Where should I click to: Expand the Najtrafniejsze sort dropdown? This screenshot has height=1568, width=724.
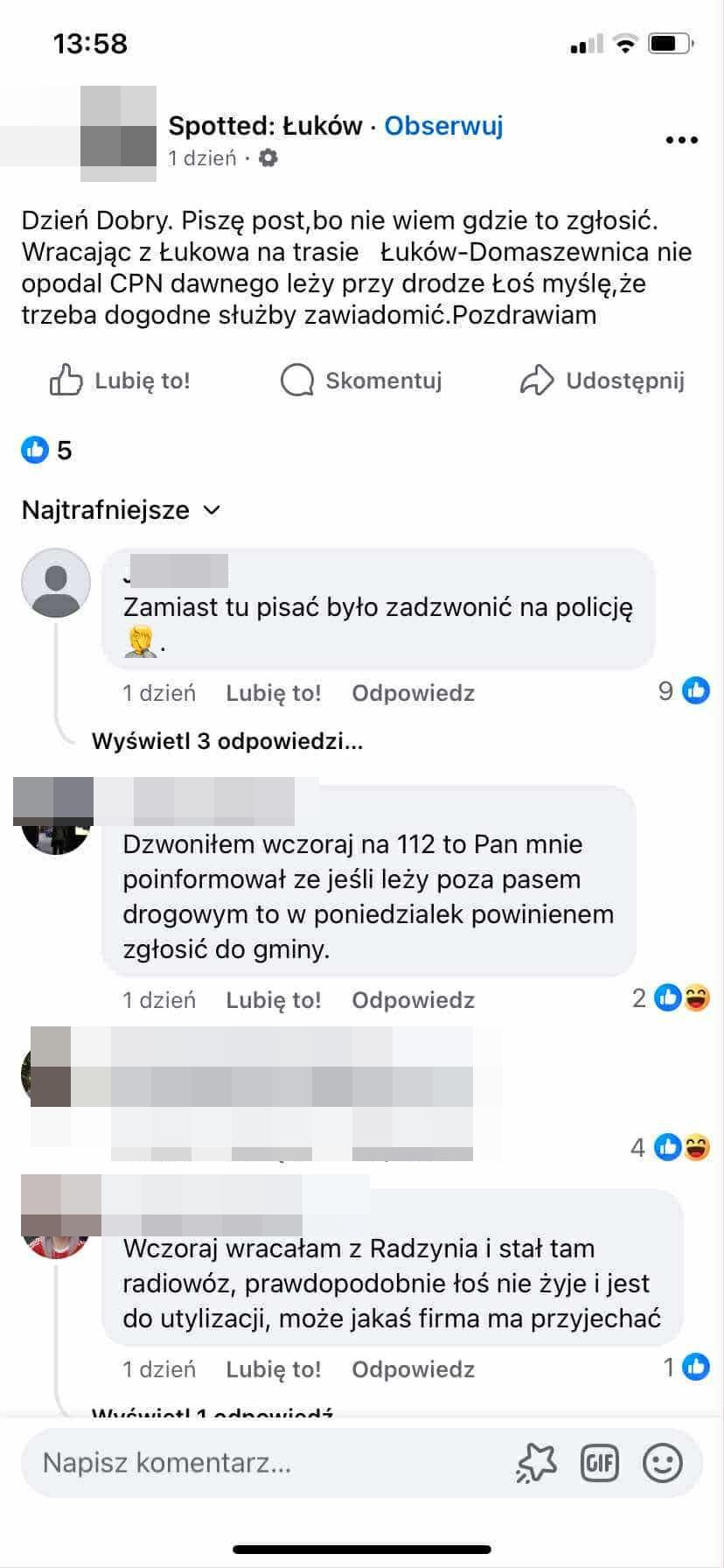coord(121,510)
